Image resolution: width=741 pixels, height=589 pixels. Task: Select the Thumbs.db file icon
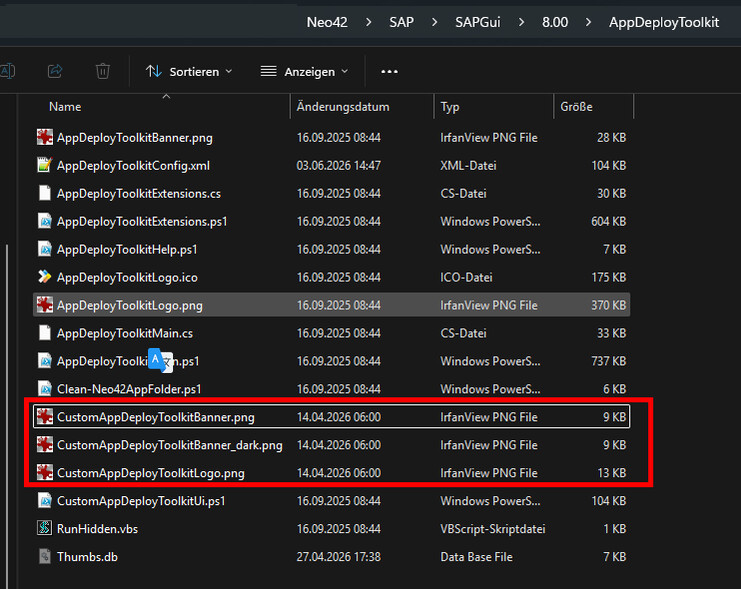[44, 556]
